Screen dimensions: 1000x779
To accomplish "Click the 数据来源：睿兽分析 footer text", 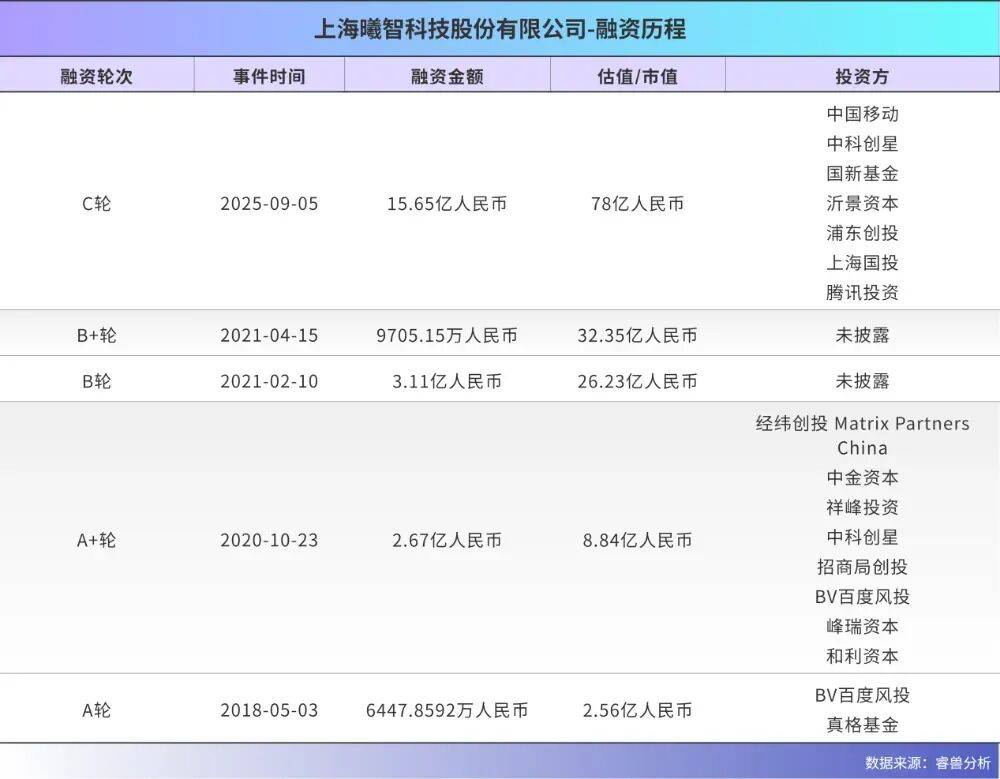I will click(x=920, y=760).
